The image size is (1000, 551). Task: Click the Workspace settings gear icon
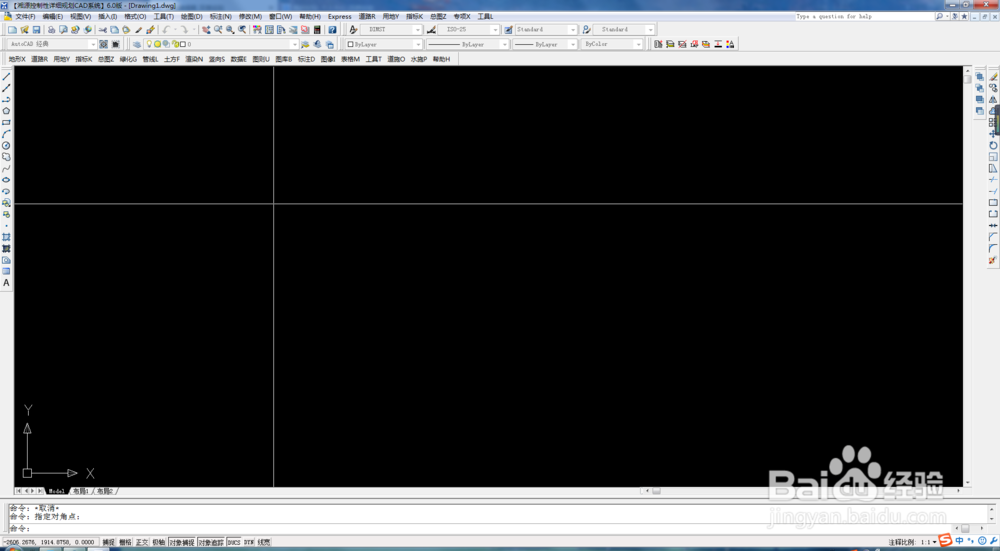103,45
